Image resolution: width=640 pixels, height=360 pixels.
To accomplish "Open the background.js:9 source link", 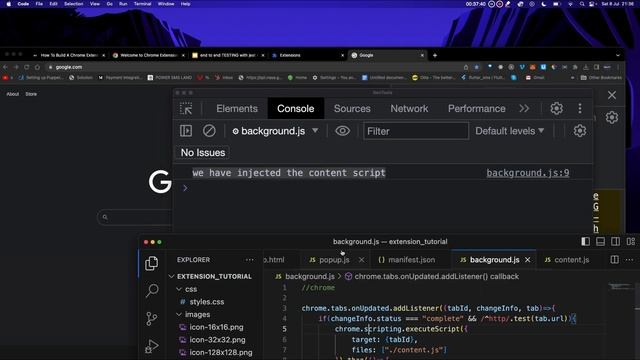I will 527,173.
